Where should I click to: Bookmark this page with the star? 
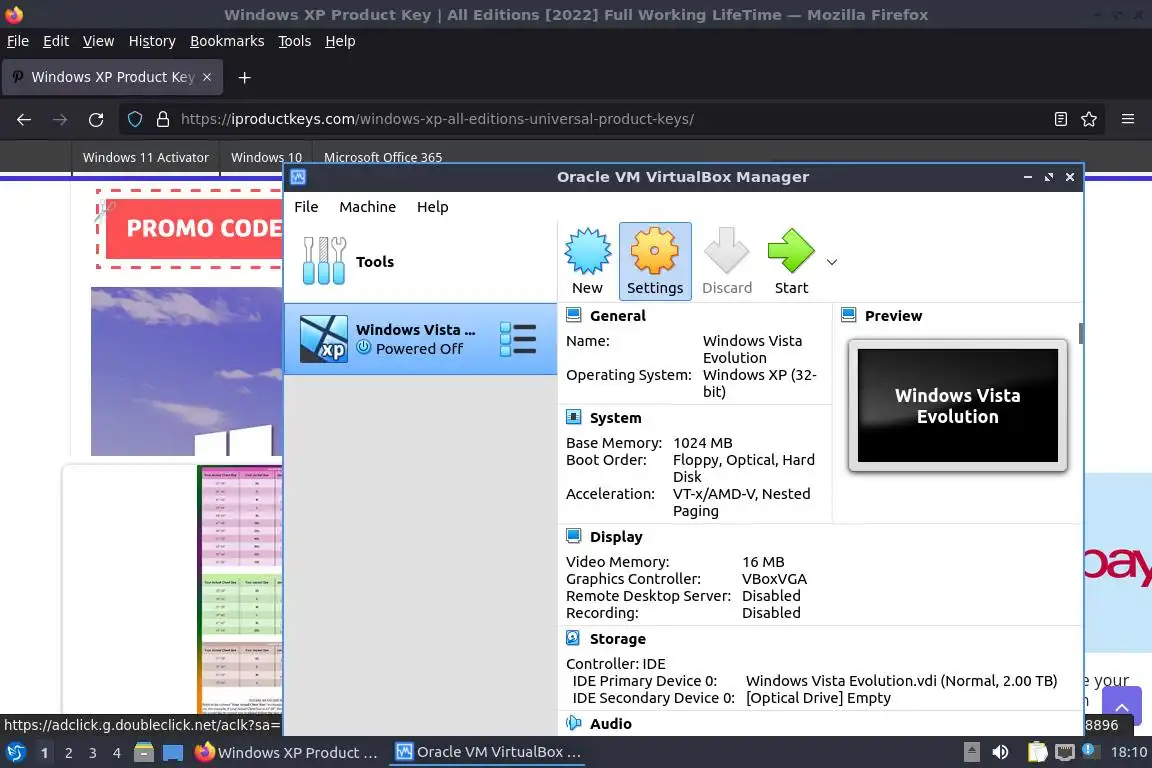(1089, 119)
